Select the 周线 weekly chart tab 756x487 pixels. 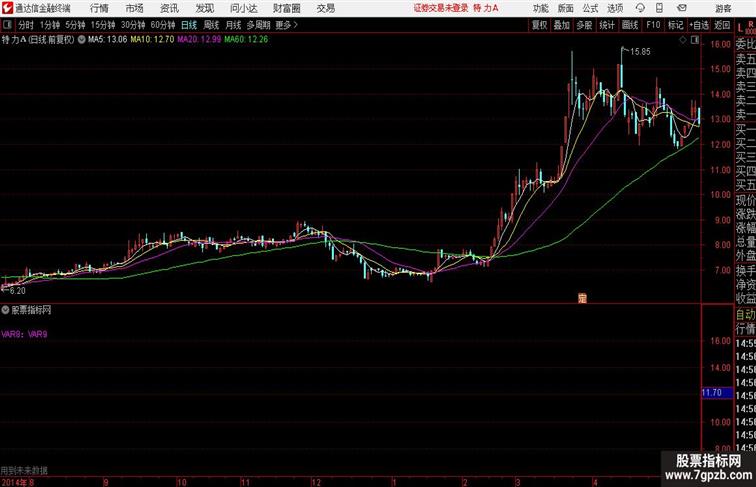click(211, 25)
